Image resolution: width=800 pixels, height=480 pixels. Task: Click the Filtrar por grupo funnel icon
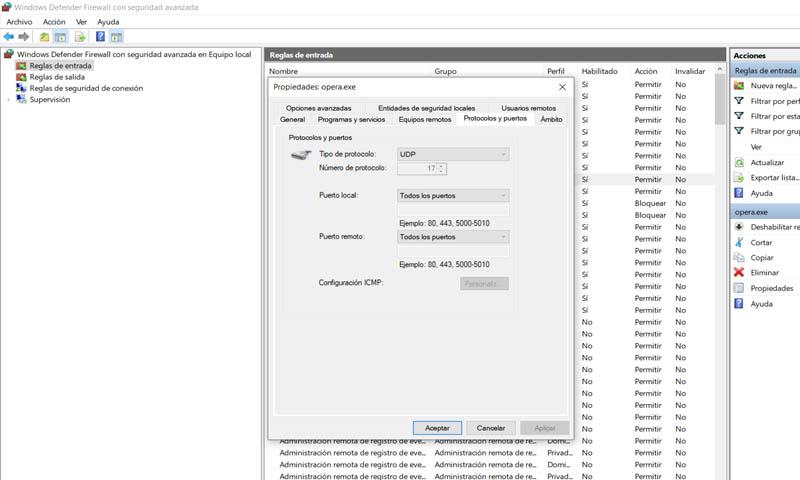739,131
